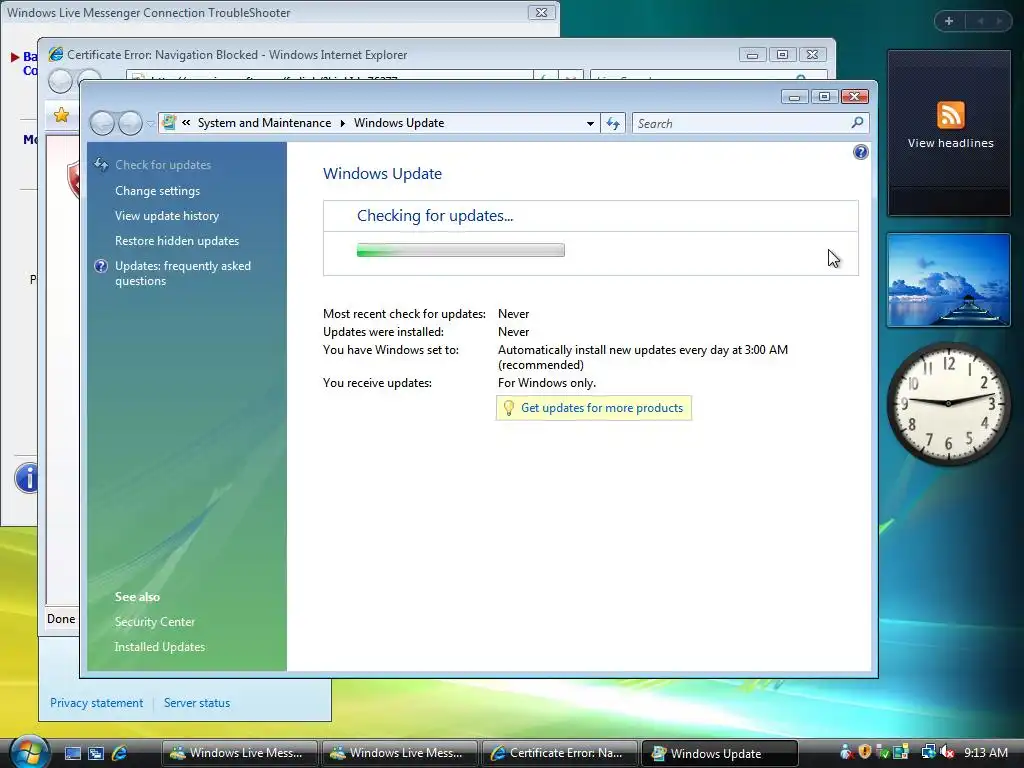Click the muted volume tray icon
This screenshot has width=1024, height=768.
coord(946,752)
